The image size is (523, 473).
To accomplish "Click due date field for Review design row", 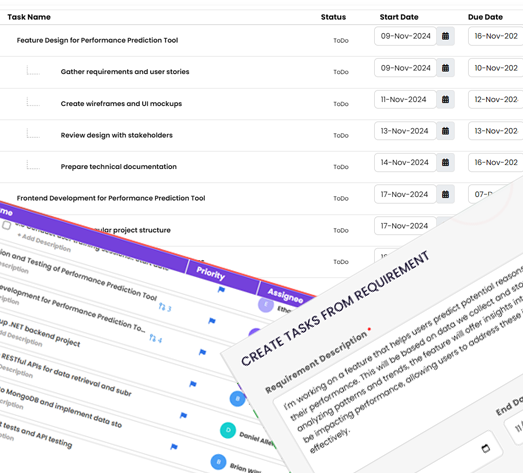I will (496, 131).
